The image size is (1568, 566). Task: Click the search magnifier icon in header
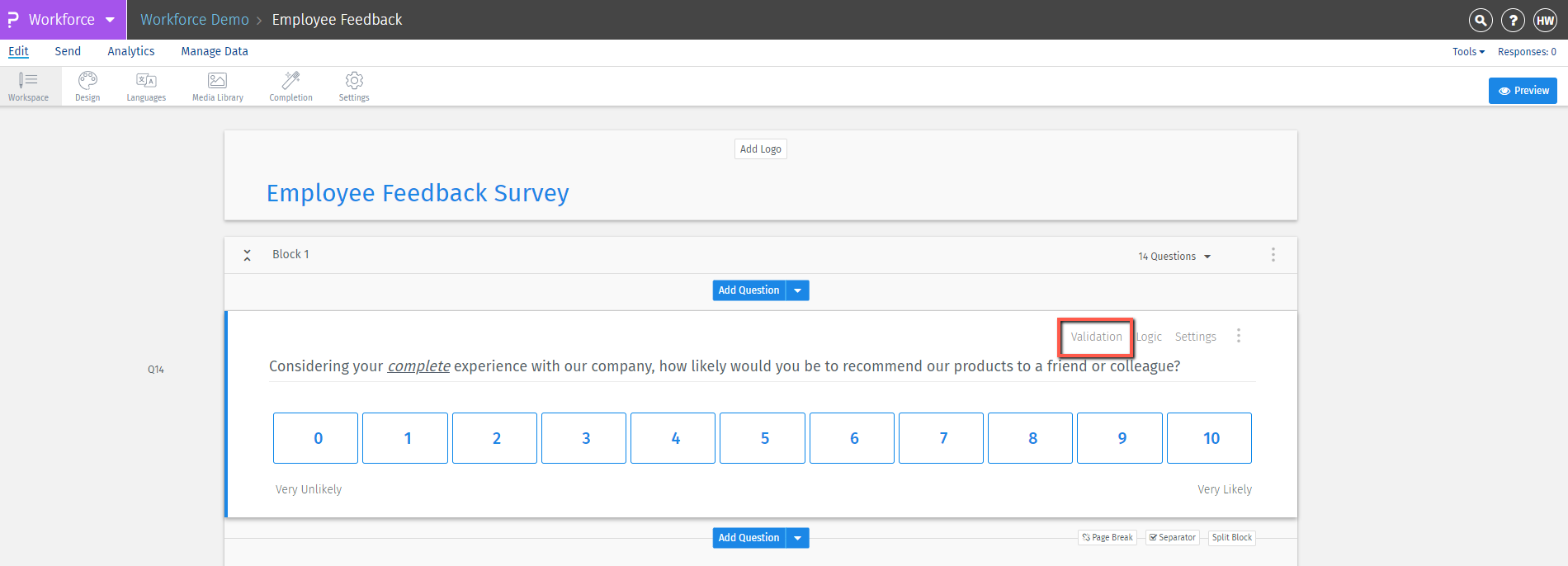1481,20
